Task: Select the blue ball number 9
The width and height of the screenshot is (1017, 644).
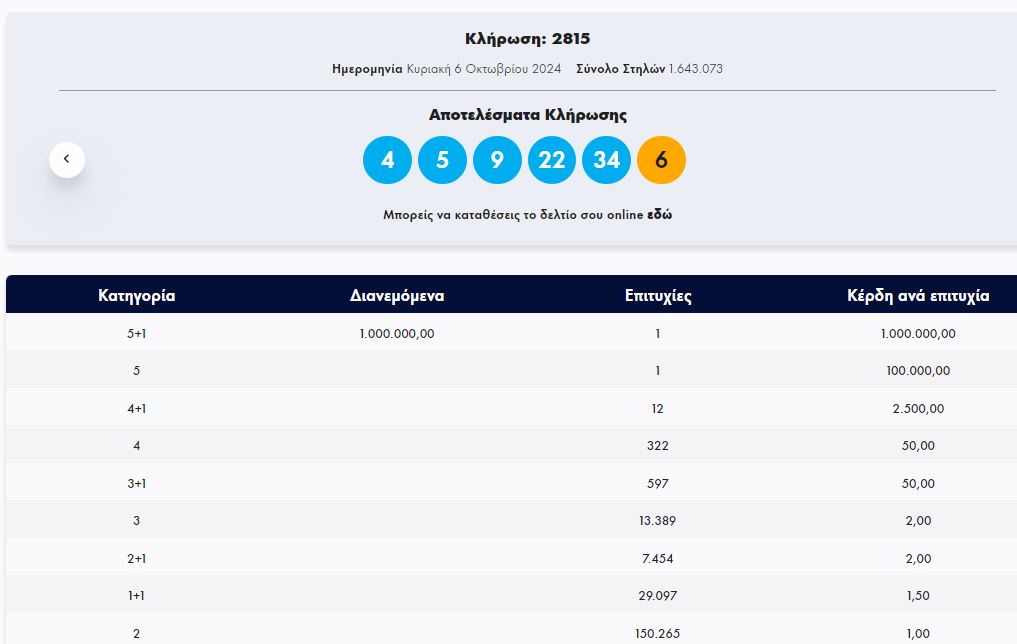Action: click(x=497, y=160)
